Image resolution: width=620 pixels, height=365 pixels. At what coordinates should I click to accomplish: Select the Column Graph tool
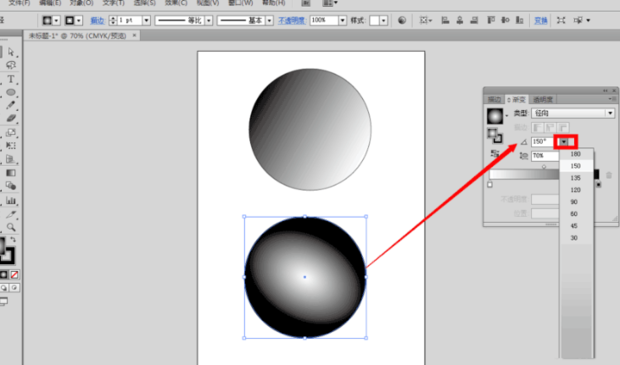tap(11, 200)
